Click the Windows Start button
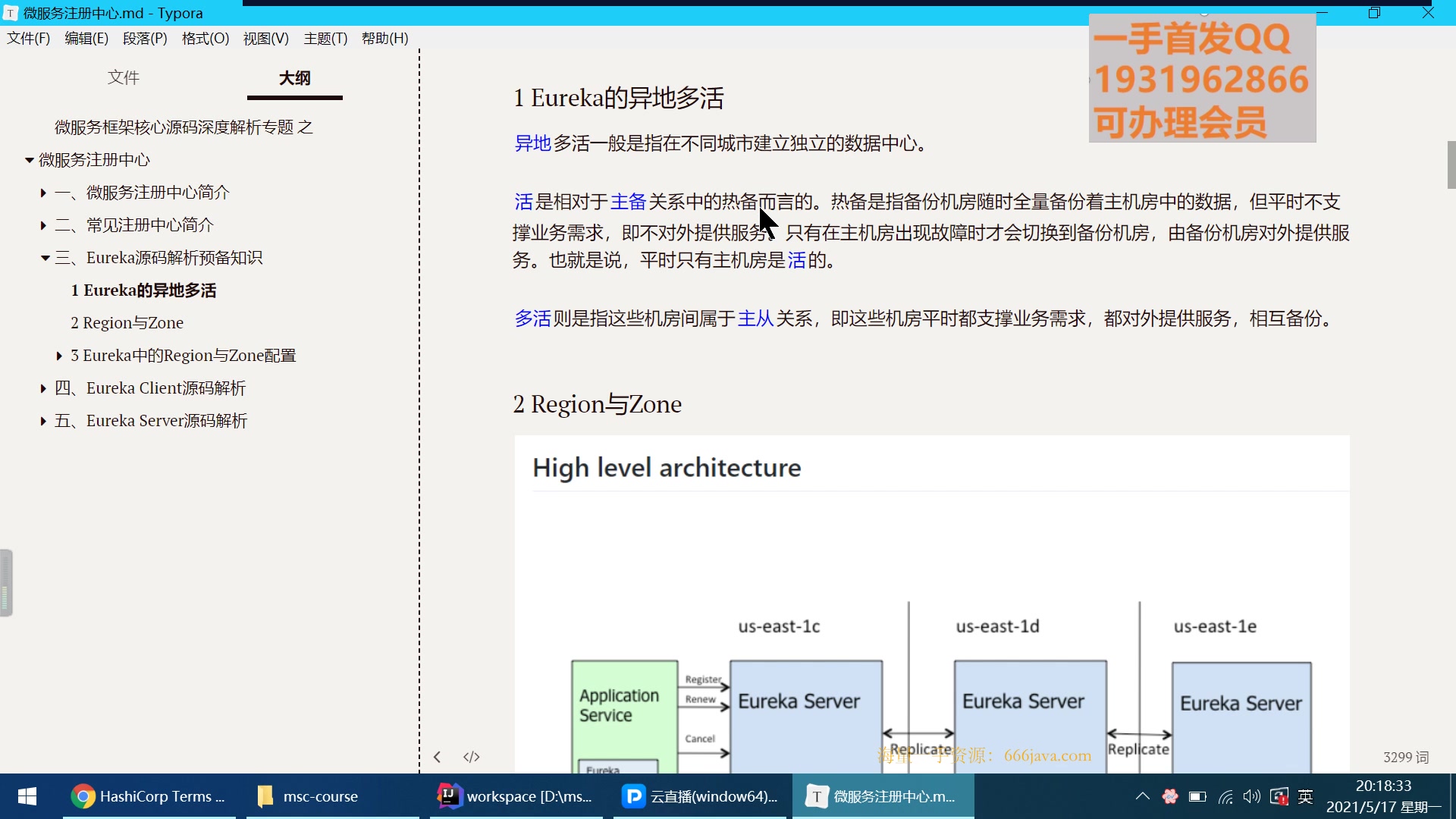The height and width of the screenshot is (819, 1456). coord(27,796)
